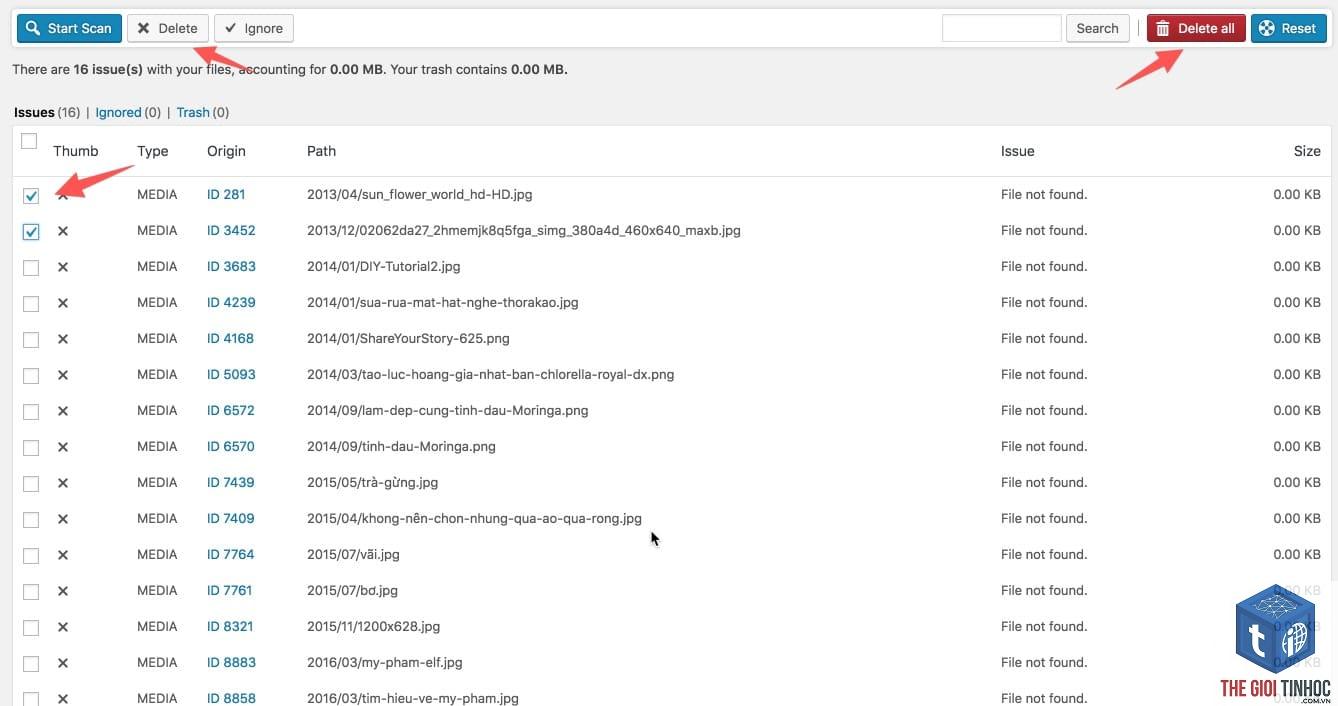Click the X thumb icon for ID 7764
This screenshot has width=1338, height=706.
pyautogui.click(x=63, y=555)
